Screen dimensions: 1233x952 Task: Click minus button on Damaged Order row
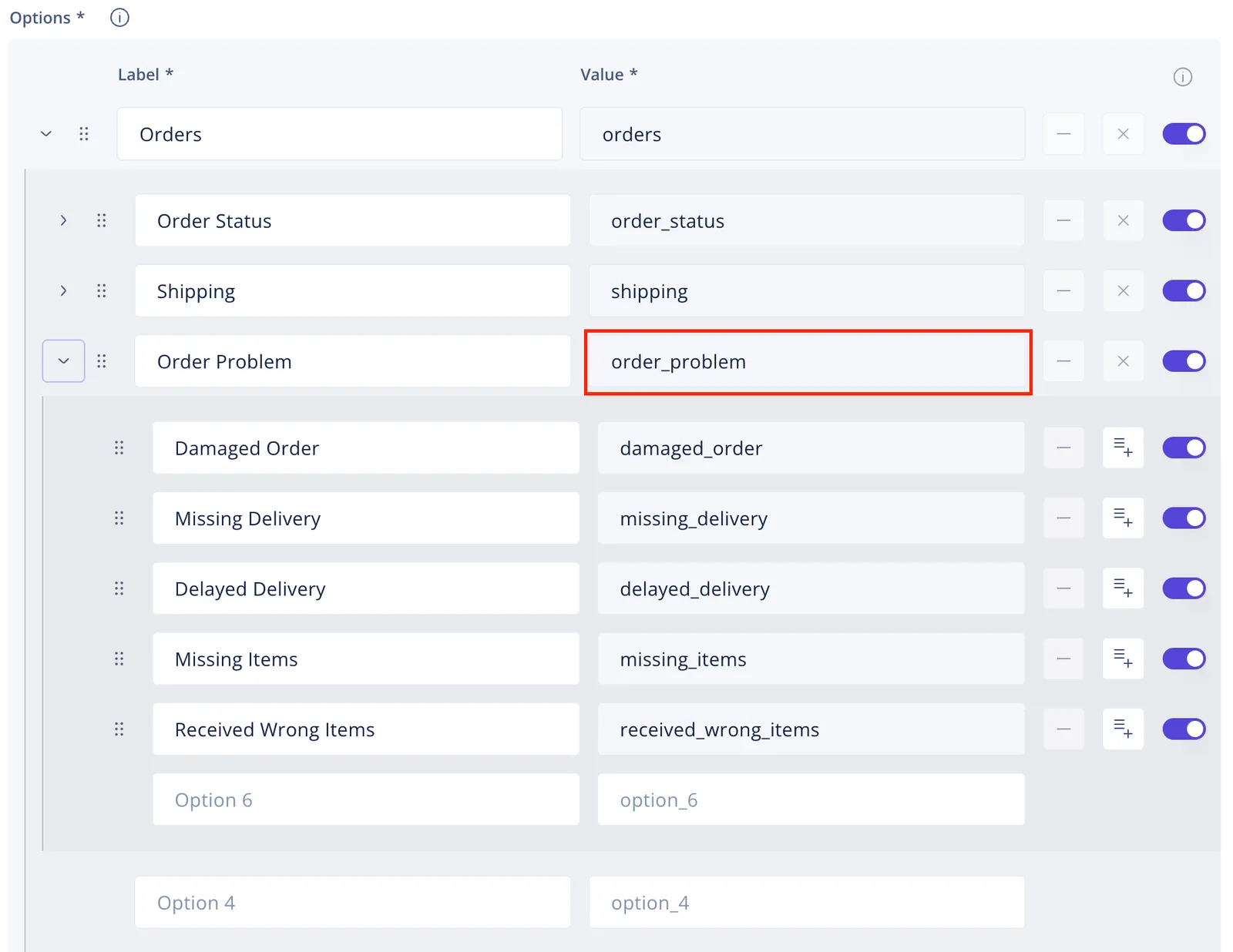pos(1063,448)
